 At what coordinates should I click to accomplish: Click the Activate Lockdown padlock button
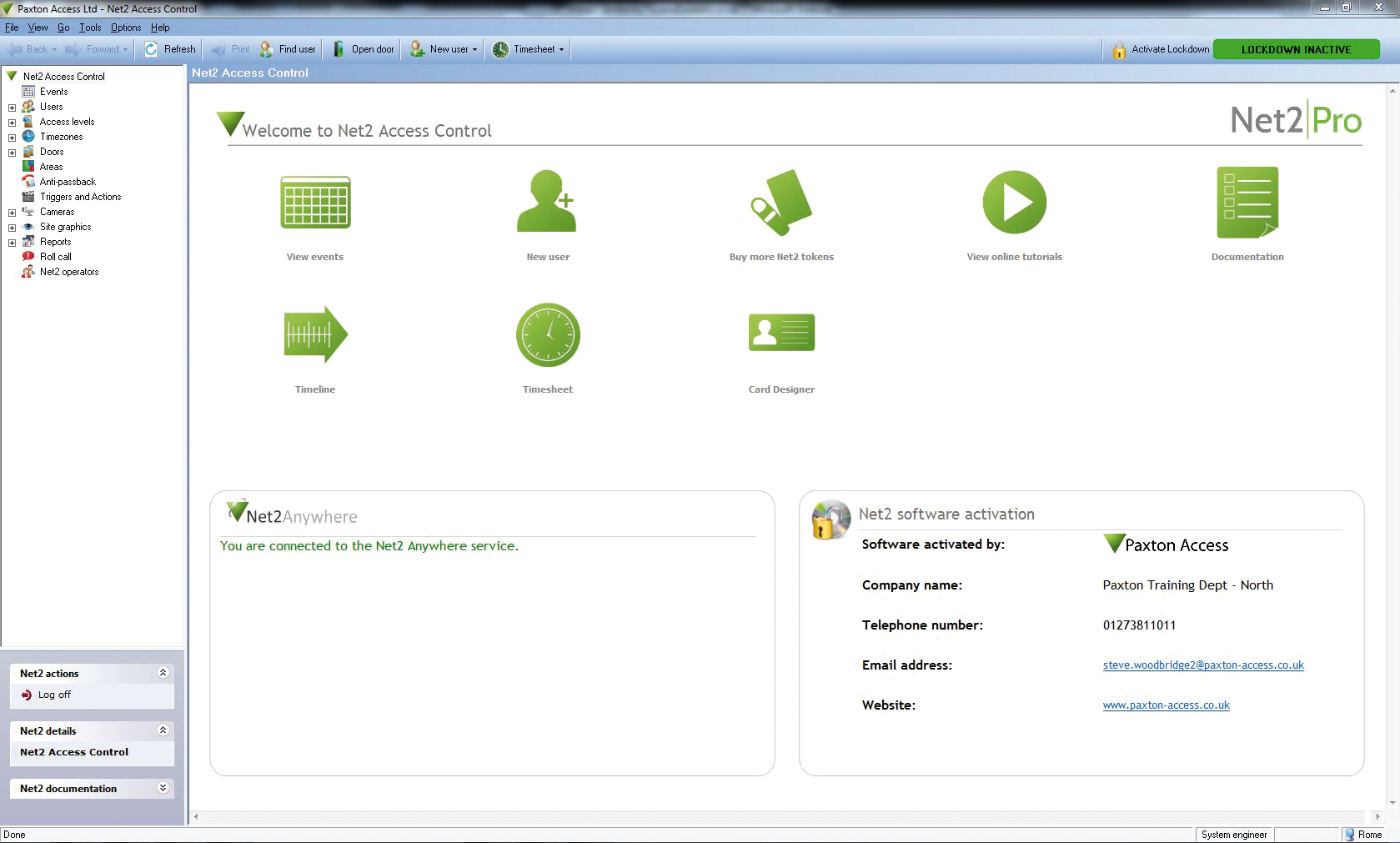pos(1161,49)
